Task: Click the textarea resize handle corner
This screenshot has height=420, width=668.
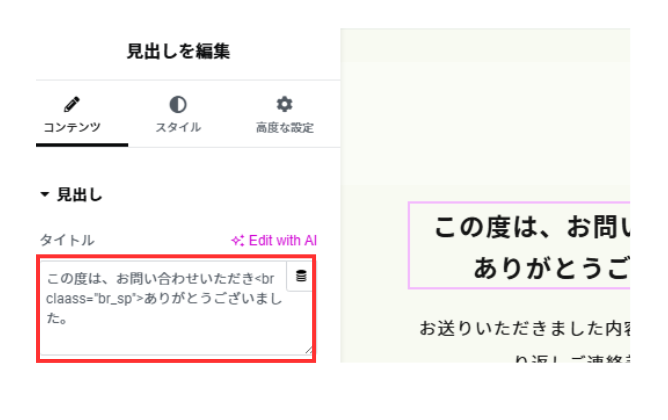Action: pyautogui.click(x=308, y=350)
